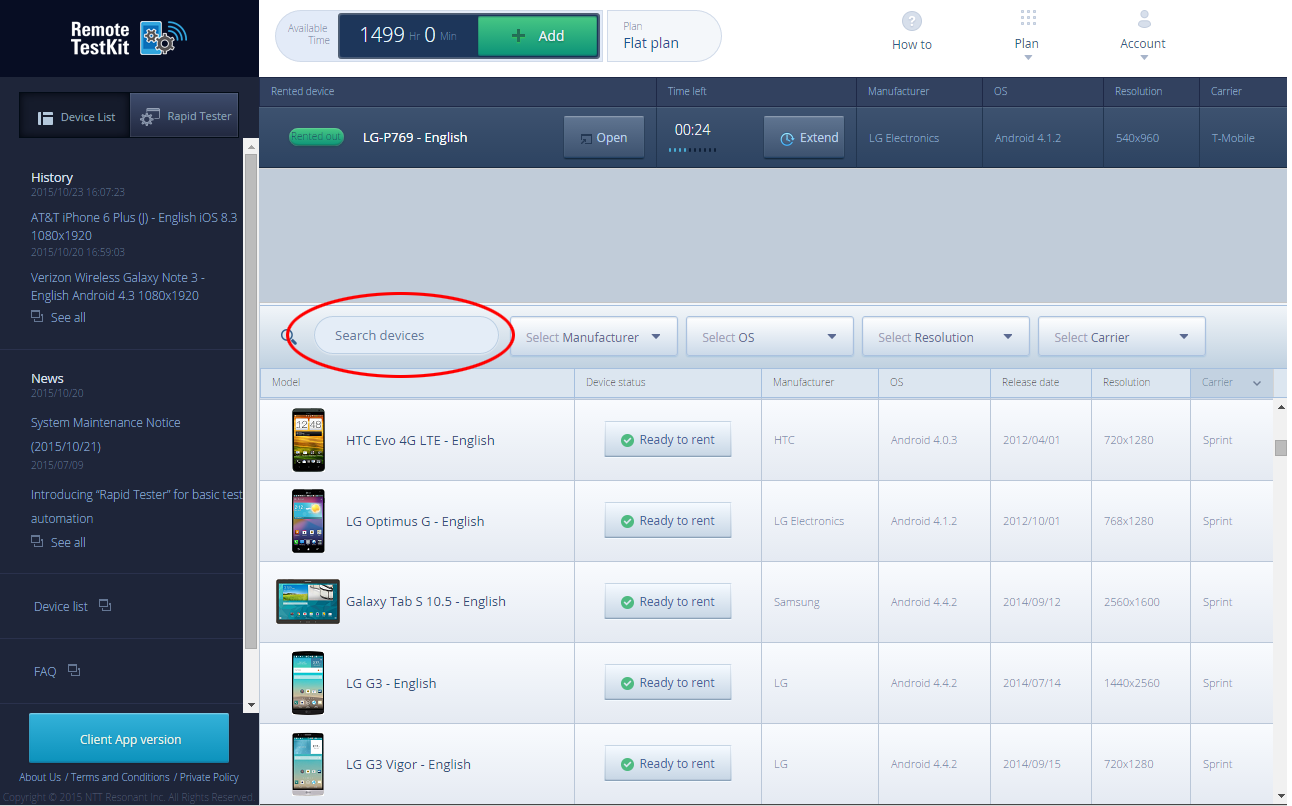The width and height of the screenshot is (1292, 806).
Task: Click the About Us footer link
Action: click(40, 777)
